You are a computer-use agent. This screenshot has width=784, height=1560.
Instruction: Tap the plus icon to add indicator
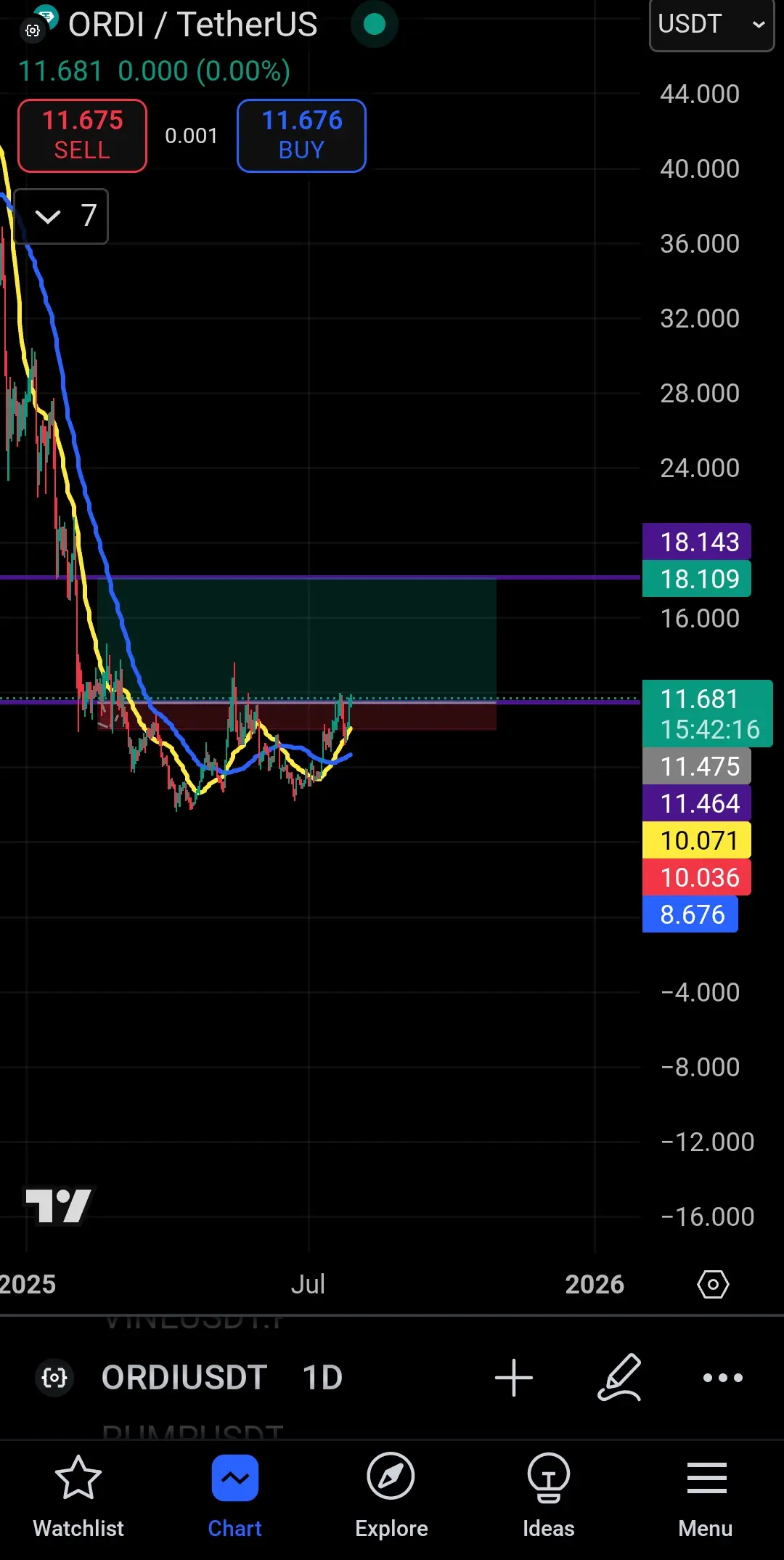[514, 1377]
